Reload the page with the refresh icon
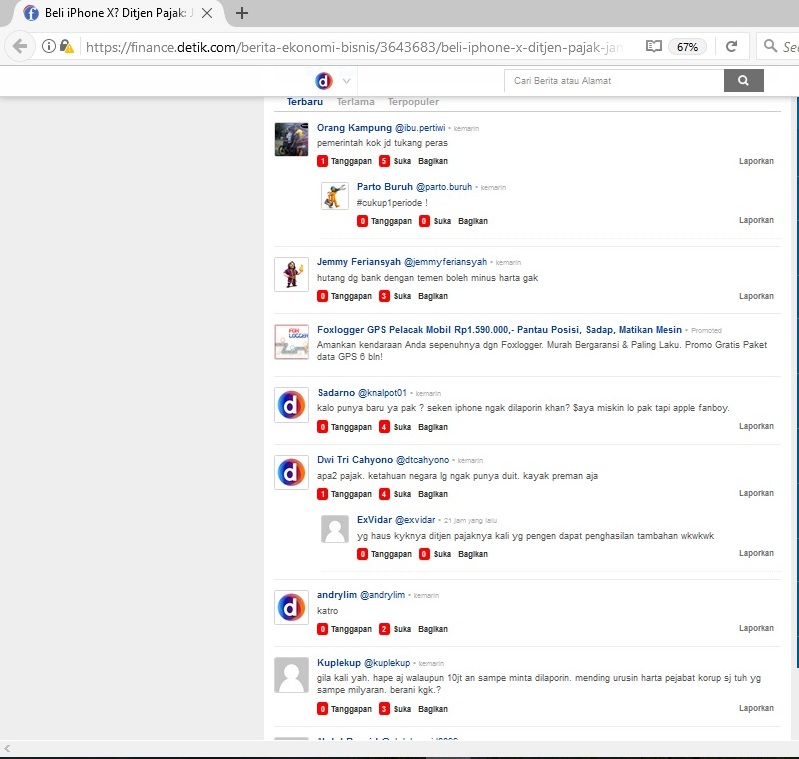 click(x=731, y=47)
